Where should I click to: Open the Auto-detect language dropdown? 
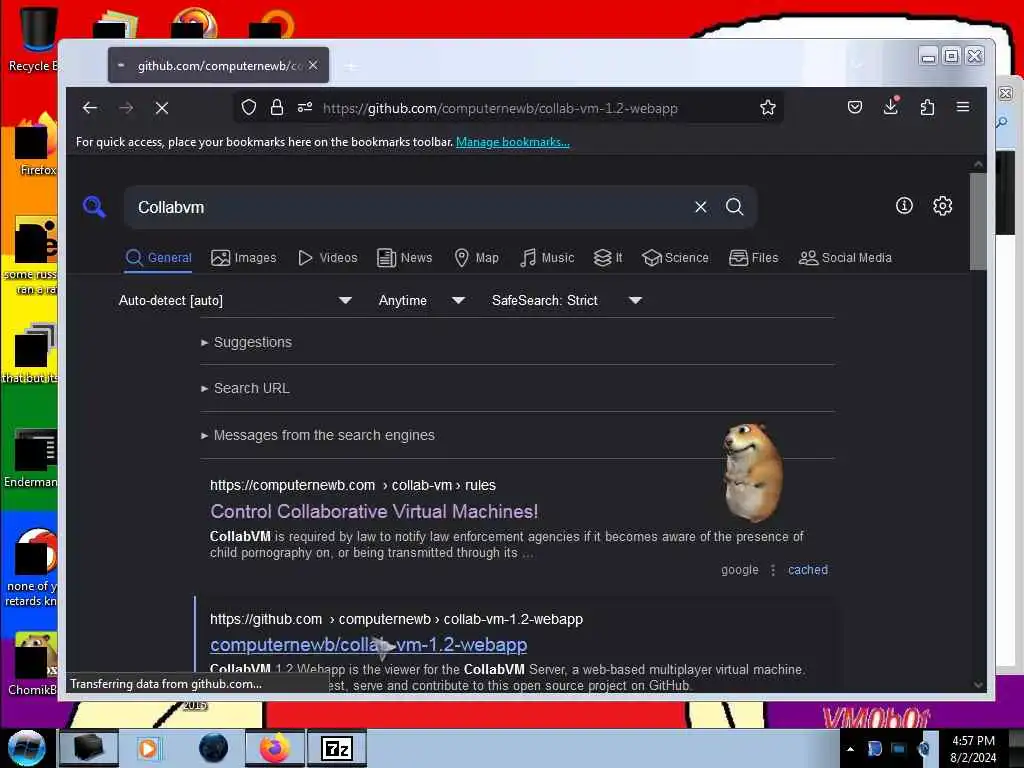(235, 300)
